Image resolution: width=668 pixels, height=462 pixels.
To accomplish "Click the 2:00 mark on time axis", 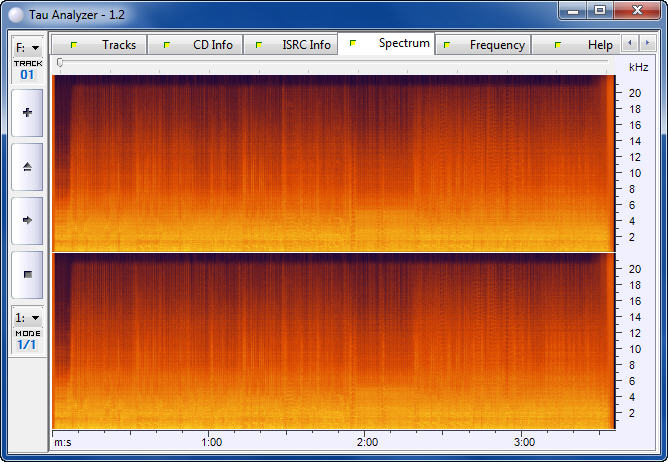I will point(367,441).
